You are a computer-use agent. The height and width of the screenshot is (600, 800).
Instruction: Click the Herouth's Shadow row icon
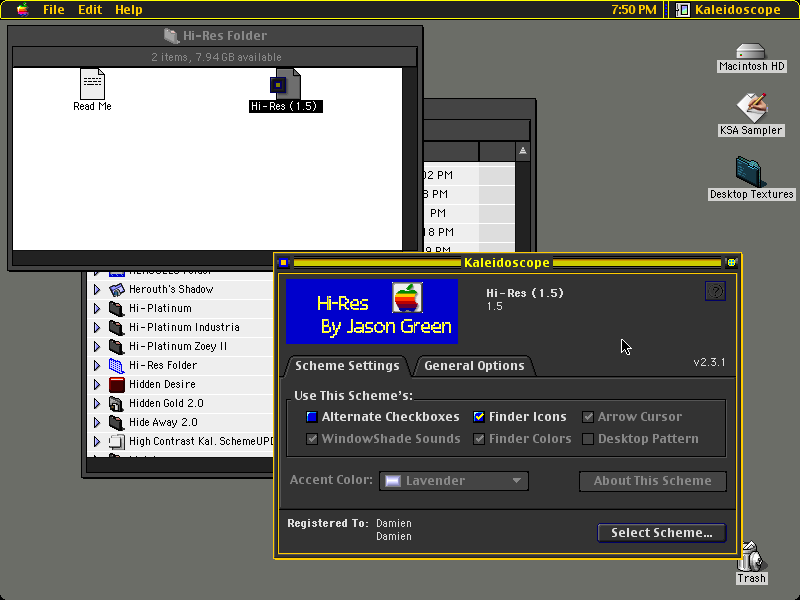click(117, 290)
